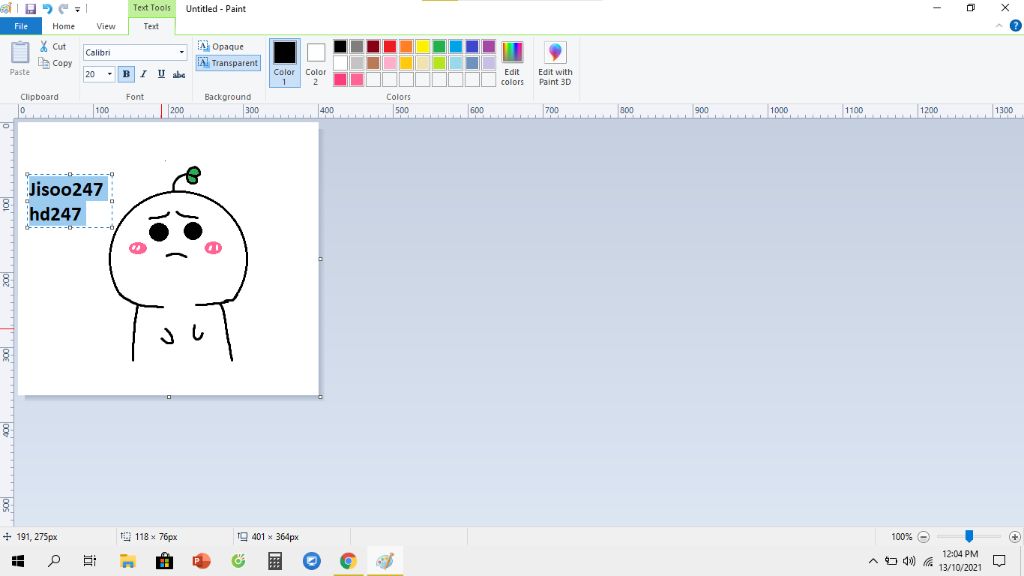Click the Text Tools contextual tab header

tap(152, 8)
